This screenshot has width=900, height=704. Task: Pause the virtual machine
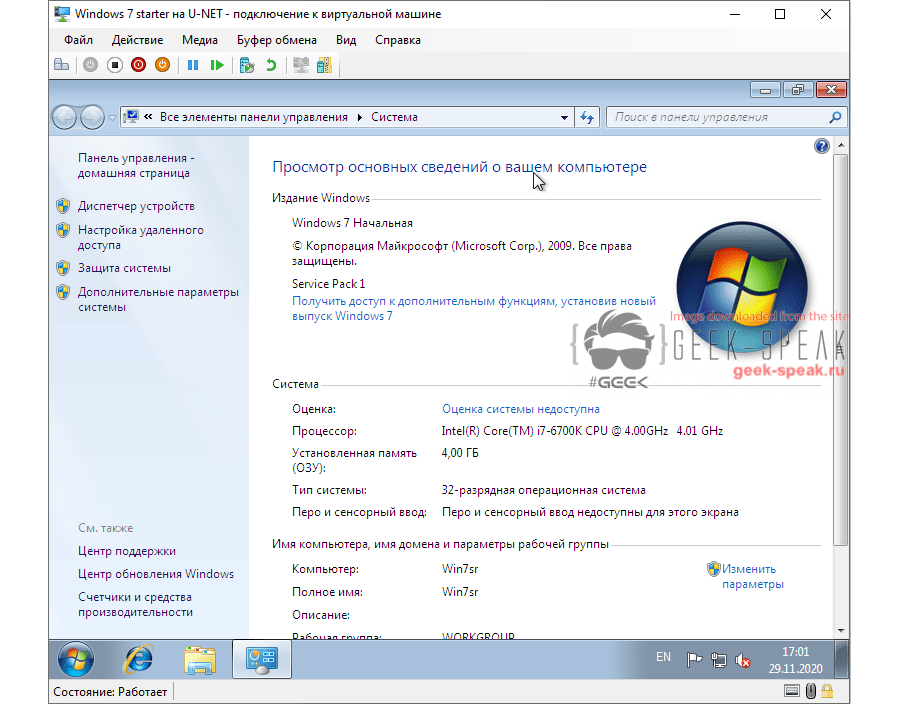point(193,65)
